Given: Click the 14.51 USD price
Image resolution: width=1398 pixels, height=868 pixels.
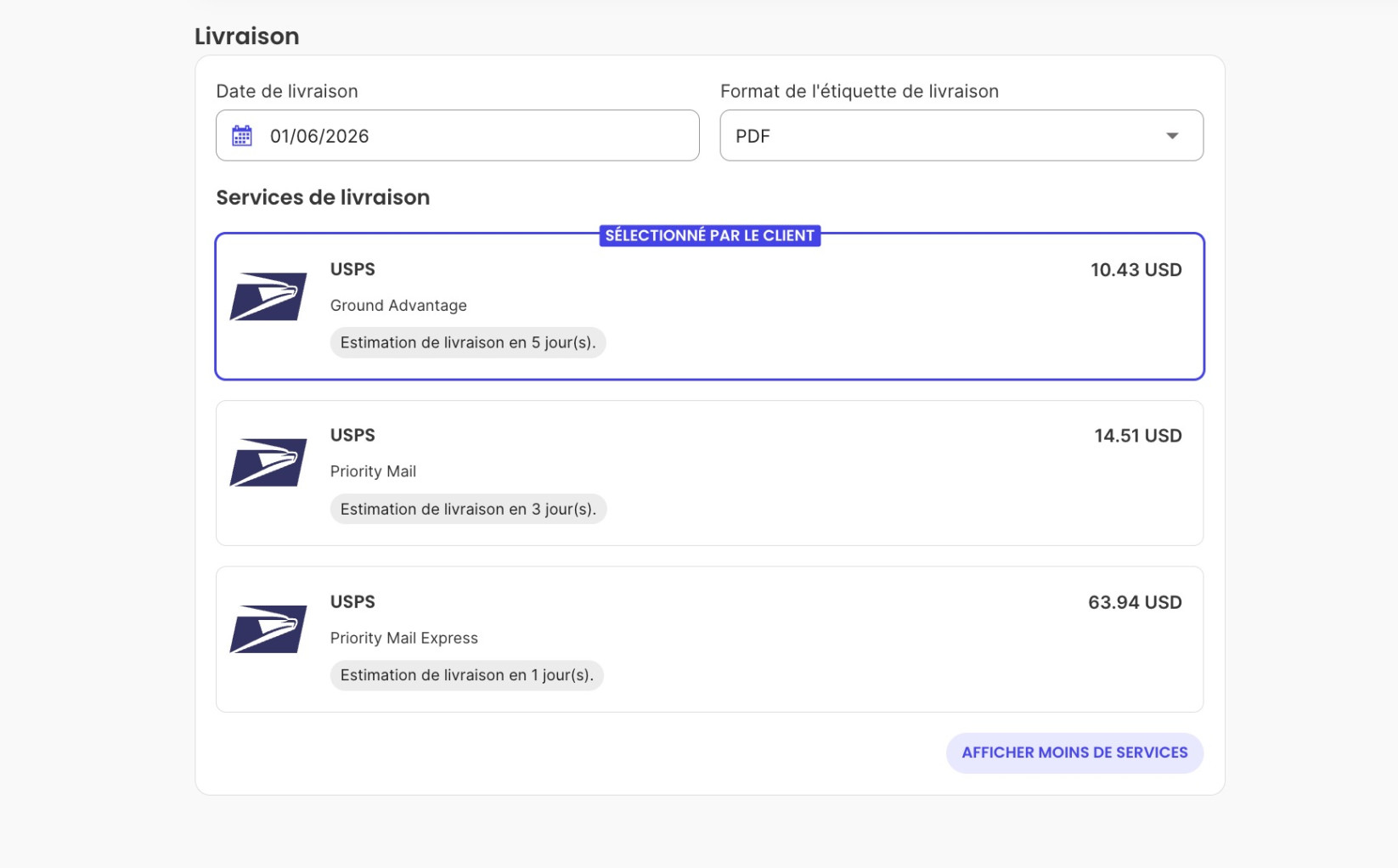Looking at the screenshot, I should pos(1137,436).
